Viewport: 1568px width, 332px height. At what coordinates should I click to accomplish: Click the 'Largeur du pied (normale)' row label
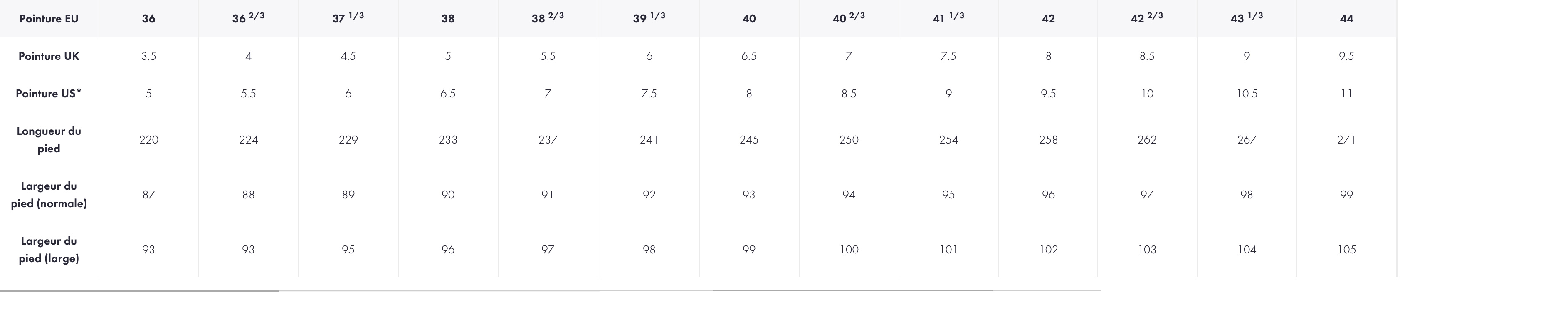pos(49,195)
